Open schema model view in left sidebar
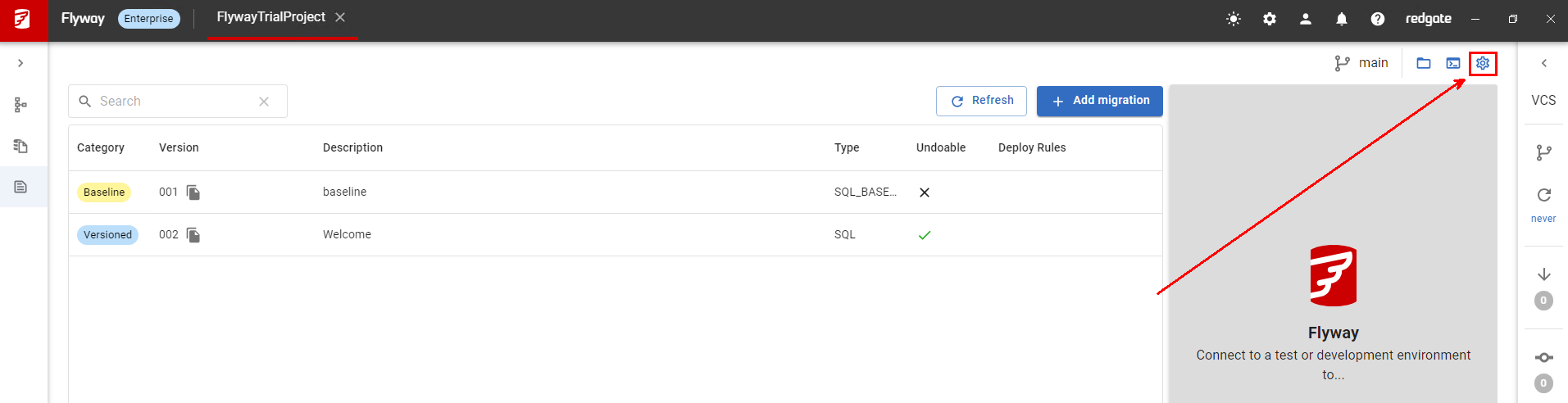Image resolution: width=1568 pixels, height=403 pixels. (21, 105)
